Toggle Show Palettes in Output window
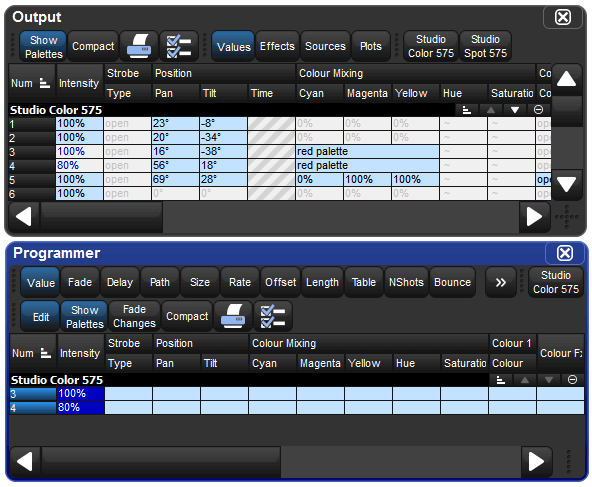Viewport: 592px width, 487px height. click(x=43, y=47)
